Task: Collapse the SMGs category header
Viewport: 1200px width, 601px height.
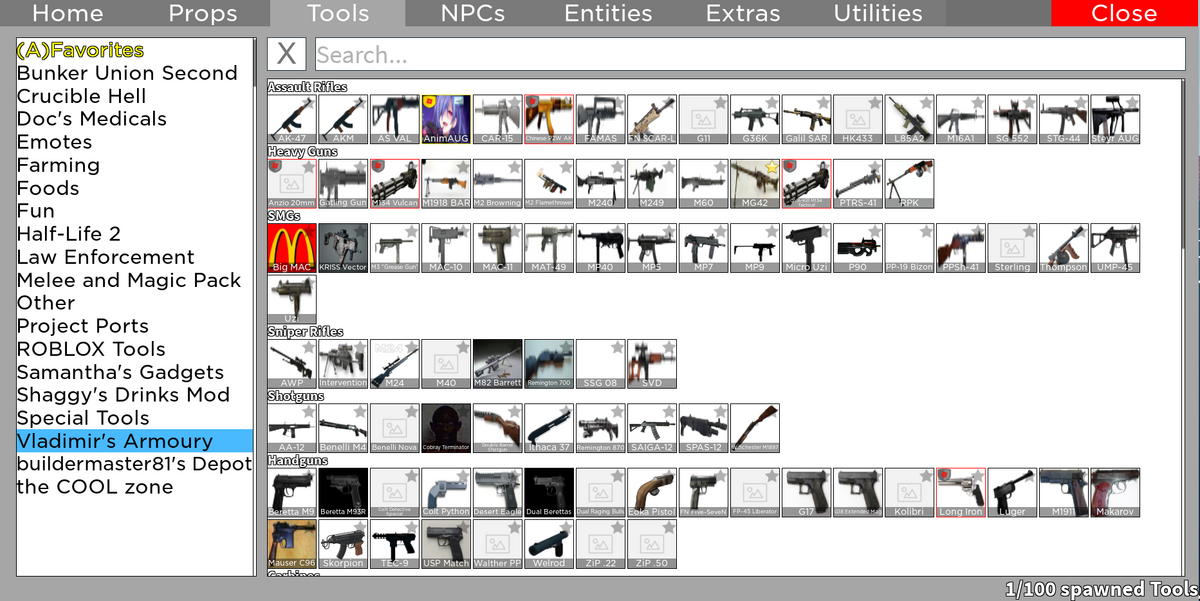Action: click(x=282, y=216)
